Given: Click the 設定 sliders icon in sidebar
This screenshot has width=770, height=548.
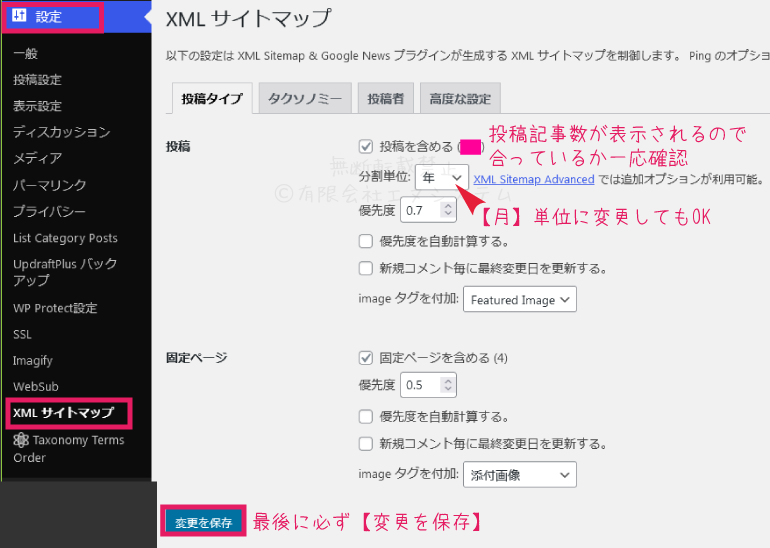Looking at the screenshot, I should click(19, 16).
